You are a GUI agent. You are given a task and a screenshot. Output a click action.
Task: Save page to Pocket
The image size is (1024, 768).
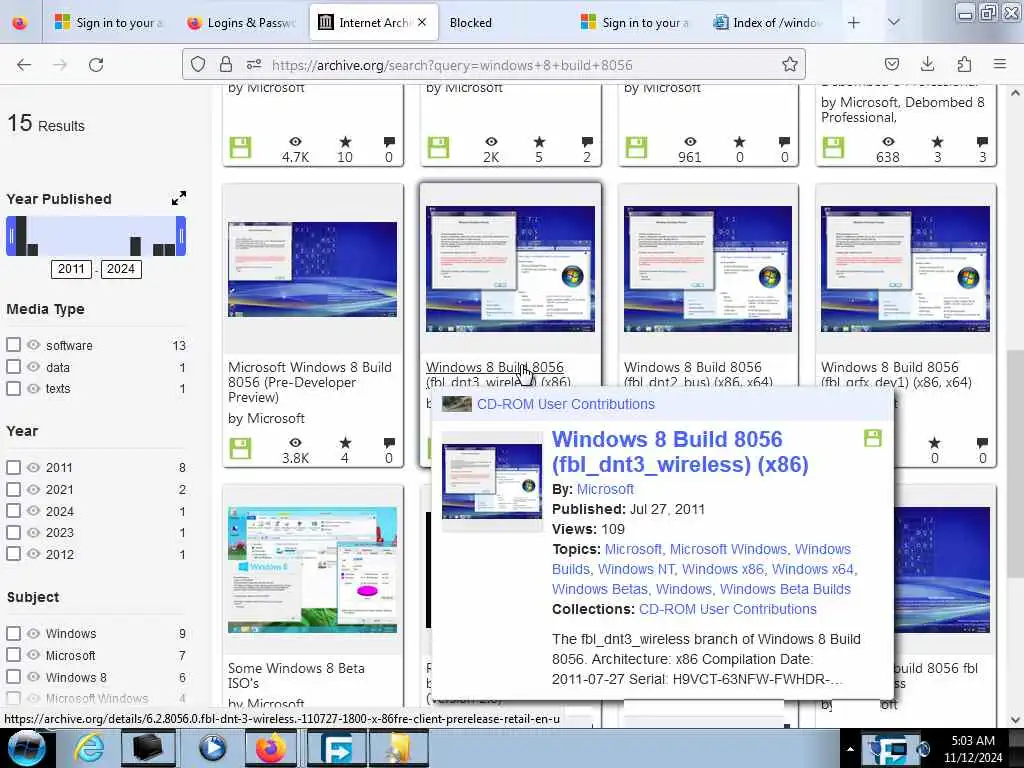(x=891, y=64)
